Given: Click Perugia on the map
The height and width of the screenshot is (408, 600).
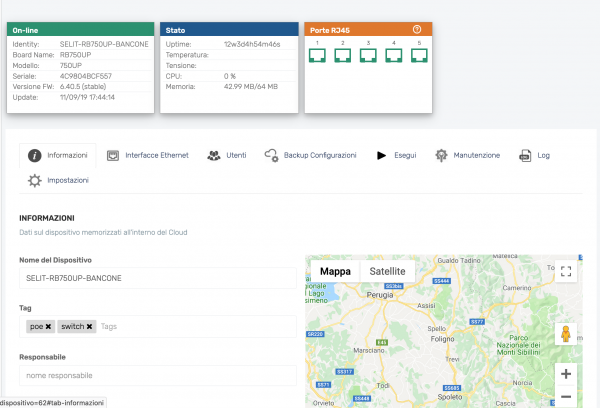Looking at the screenshot, I should click(x=380, y=295).
